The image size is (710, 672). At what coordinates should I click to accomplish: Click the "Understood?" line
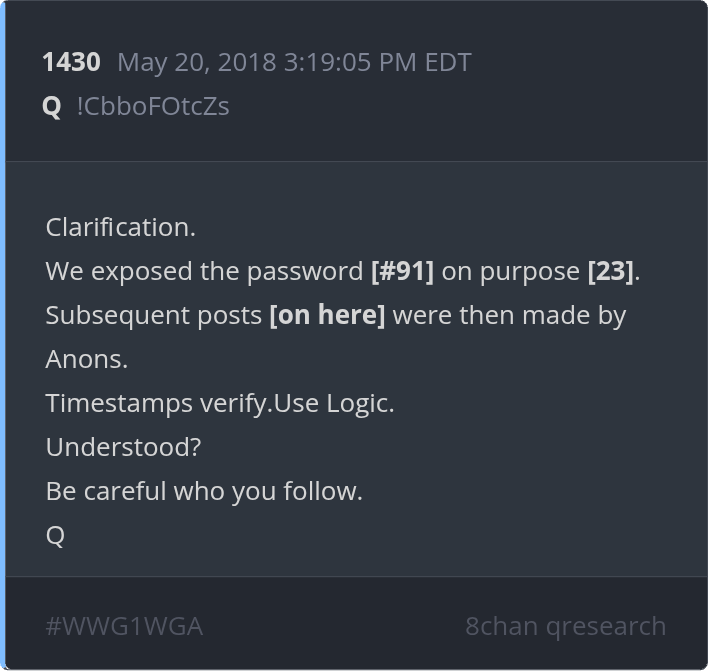tap(123, 447)
